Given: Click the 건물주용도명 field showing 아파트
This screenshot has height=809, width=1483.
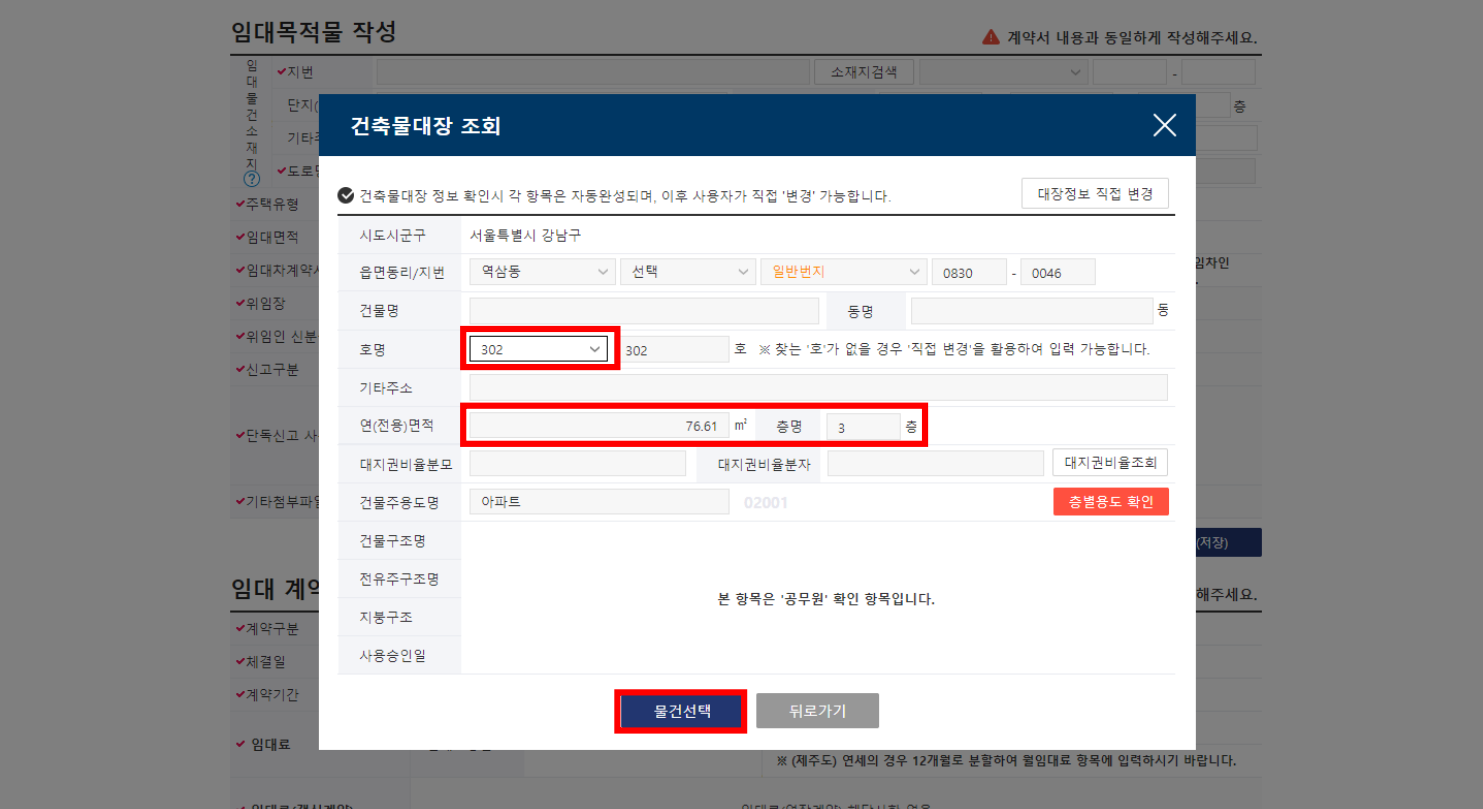Looking at the screenshot, I should (599, 502).
